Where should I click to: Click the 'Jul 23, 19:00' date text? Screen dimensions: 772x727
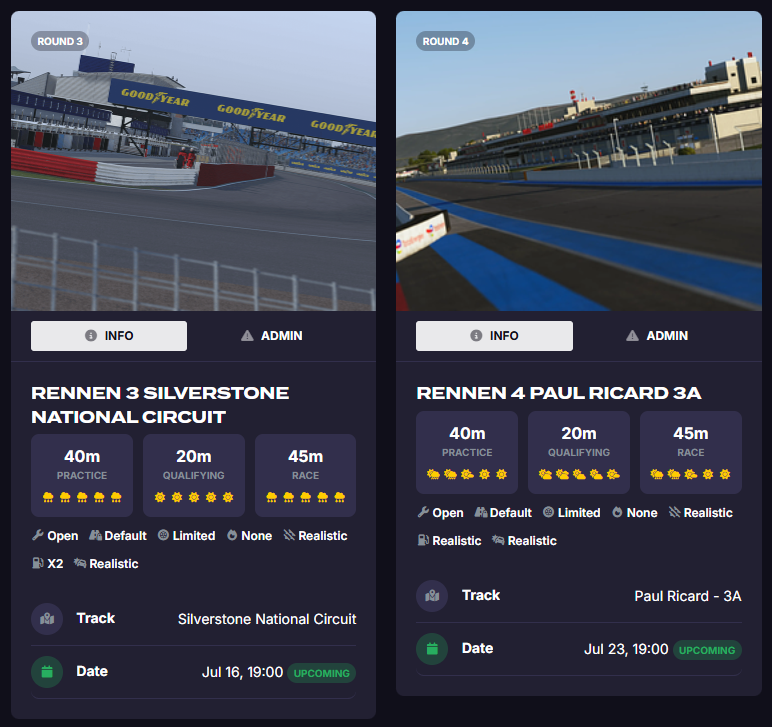click(626, 649)
